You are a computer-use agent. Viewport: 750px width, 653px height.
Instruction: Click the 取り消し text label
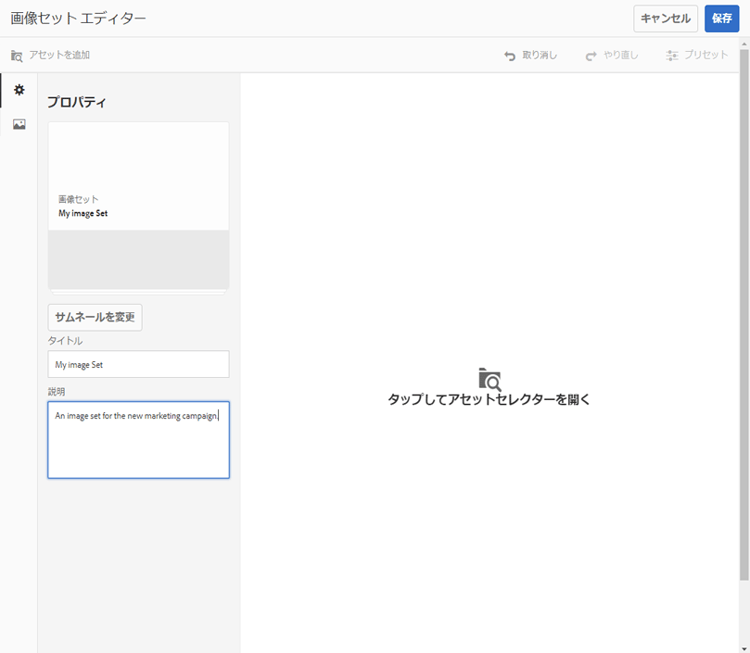coord(540,55)
